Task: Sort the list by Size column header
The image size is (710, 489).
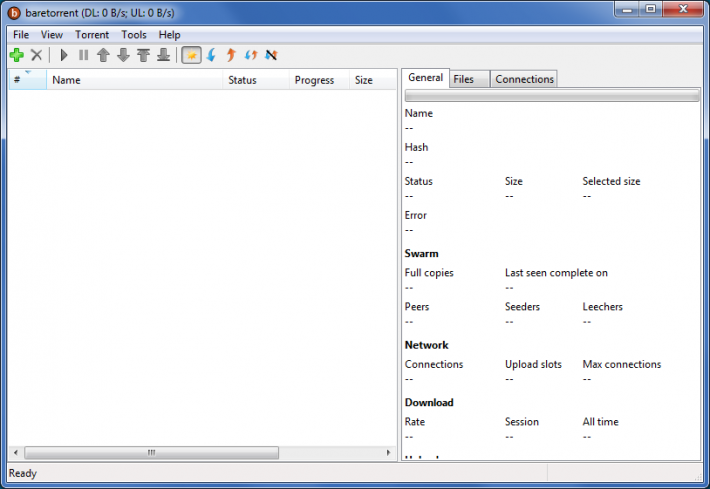Action: tap(373, 80)
